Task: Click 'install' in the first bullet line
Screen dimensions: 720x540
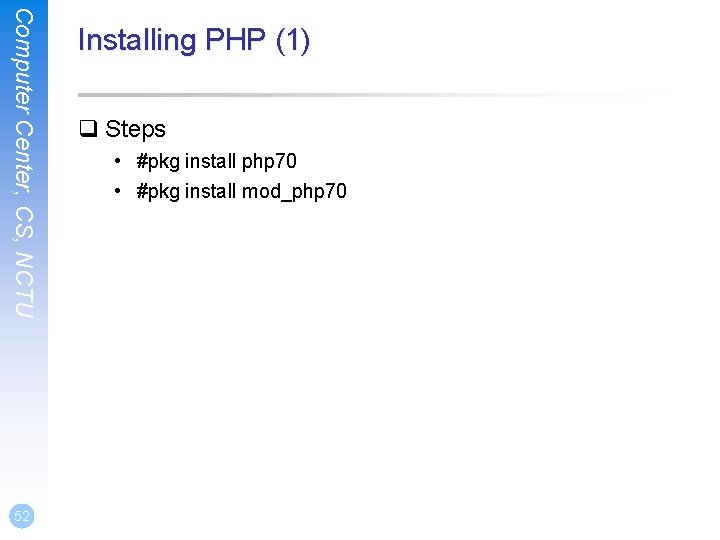Action: coord(211,161)
